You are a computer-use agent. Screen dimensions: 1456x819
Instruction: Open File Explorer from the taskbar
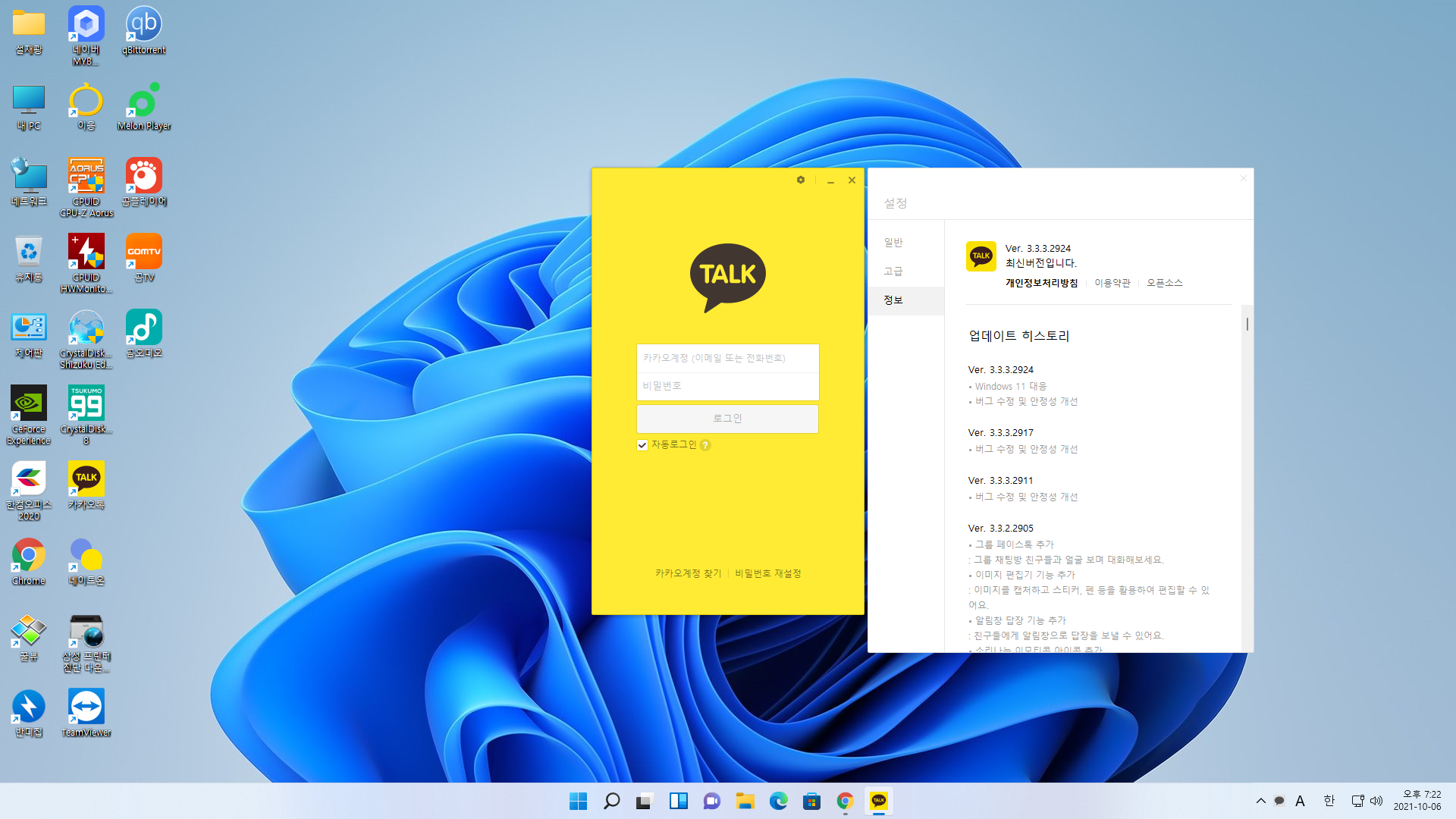pos(745,801)
